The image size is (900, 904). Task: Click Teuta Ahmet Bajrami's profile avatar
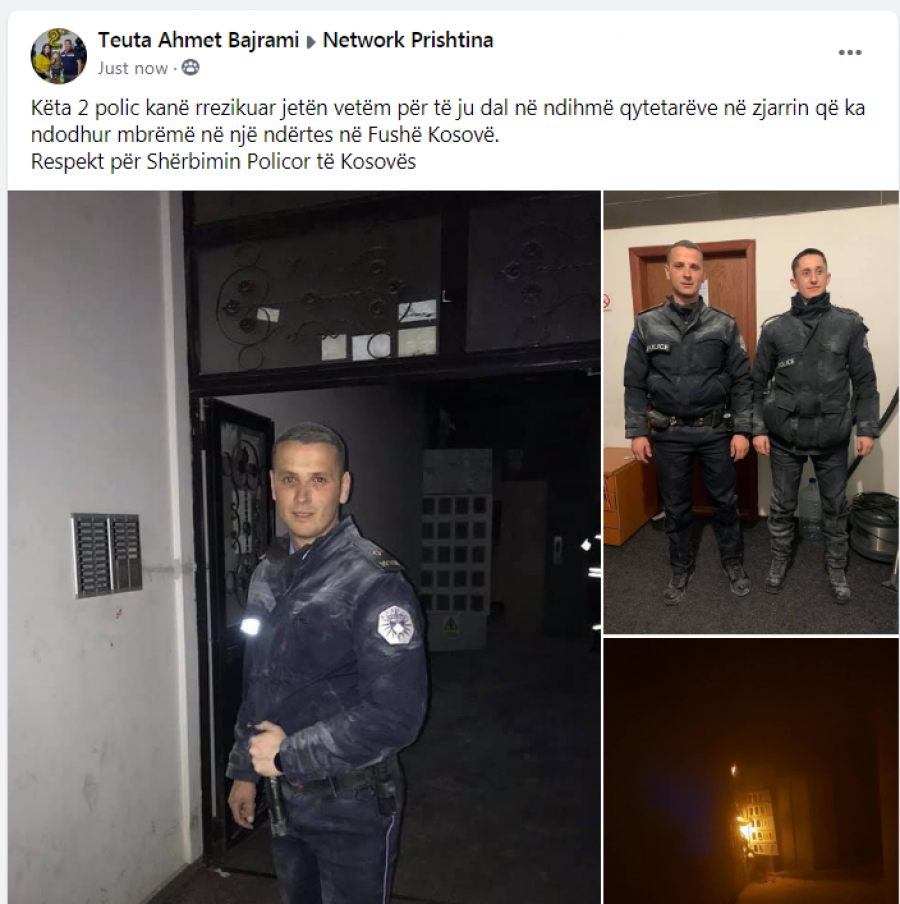58,55
